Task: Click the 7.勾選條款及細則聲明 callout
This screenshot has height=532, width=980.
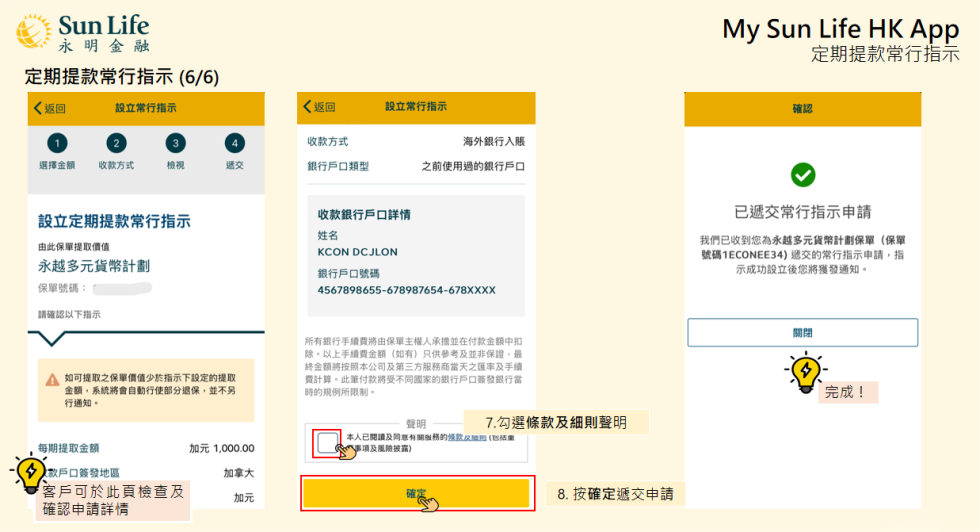Action: pos(556,422)
